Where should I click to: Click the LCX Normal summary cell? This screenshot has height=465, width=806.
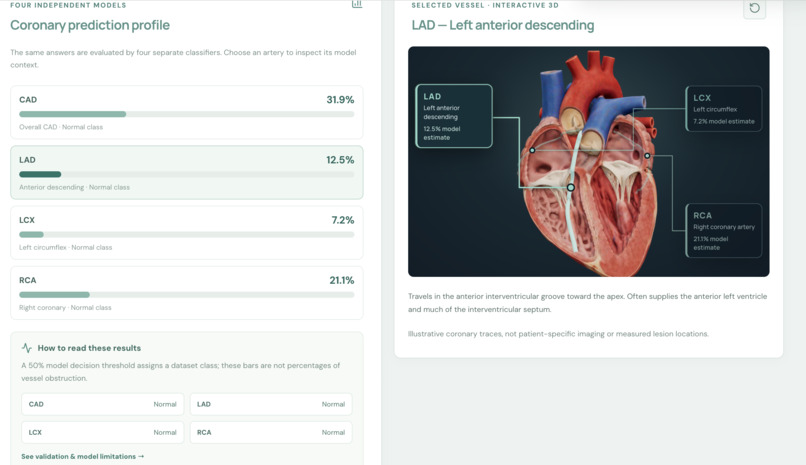coord(103,433)
